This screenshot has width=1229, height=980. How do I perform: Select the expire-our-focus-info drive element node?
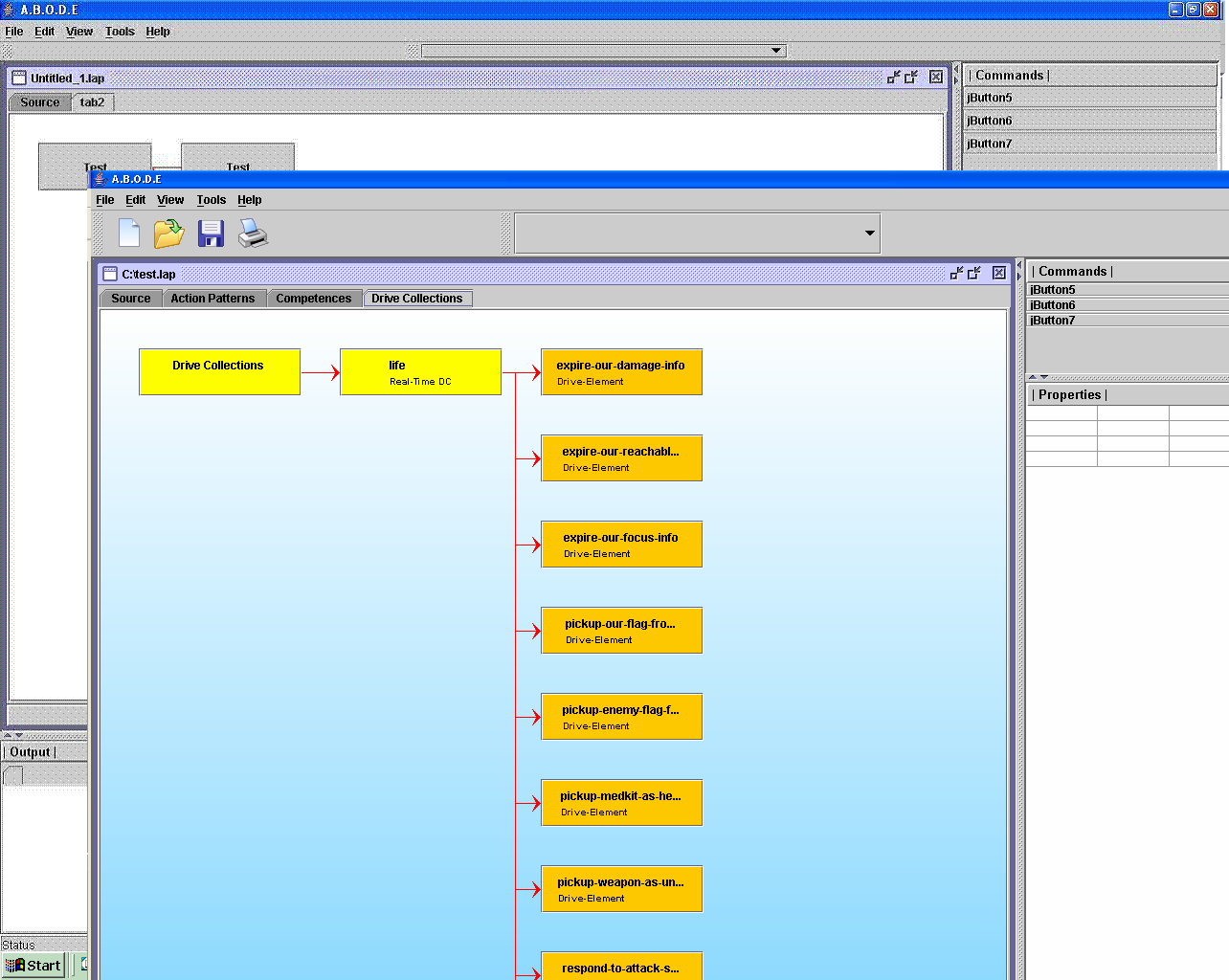click(x=621, y=545)
